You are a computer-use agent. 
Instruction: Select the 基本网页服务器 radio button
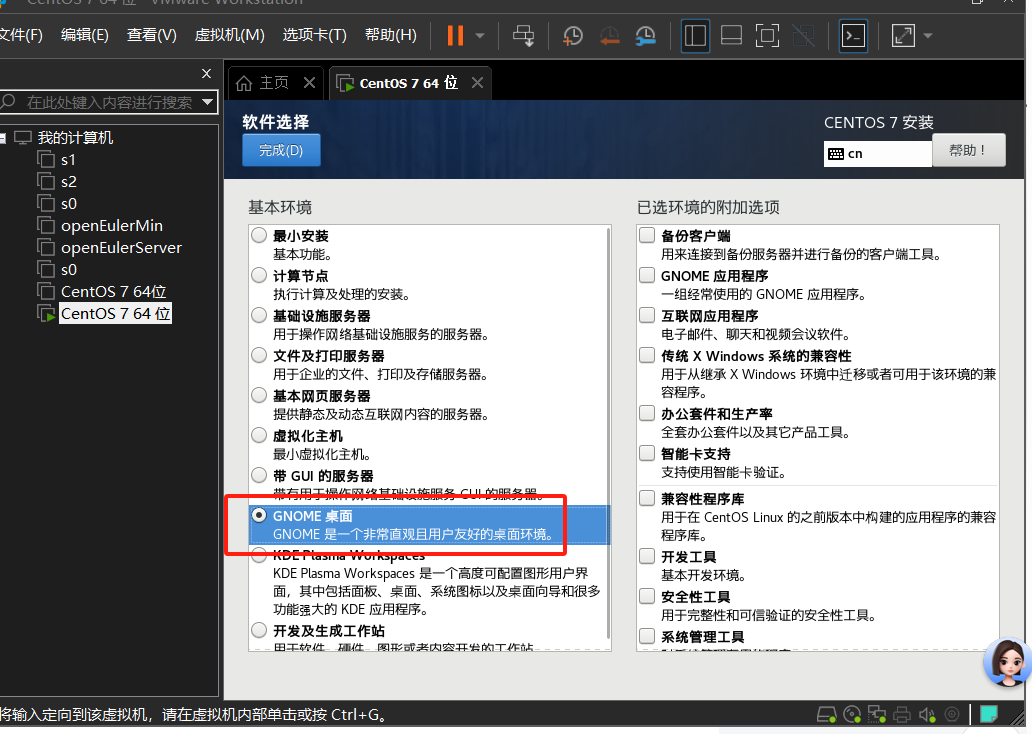[259, 396]
